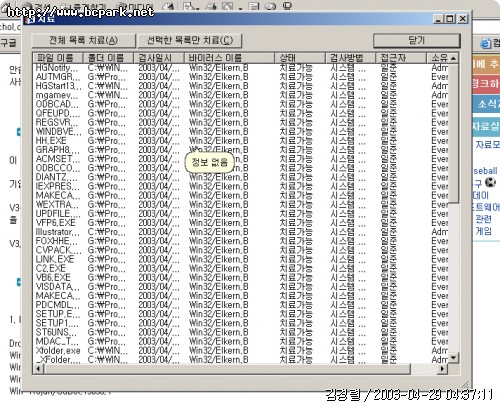Image resolution: width=500 pixels, height=407 pixels.
Task: Select the _XFolder... file row
Action: 241,360
